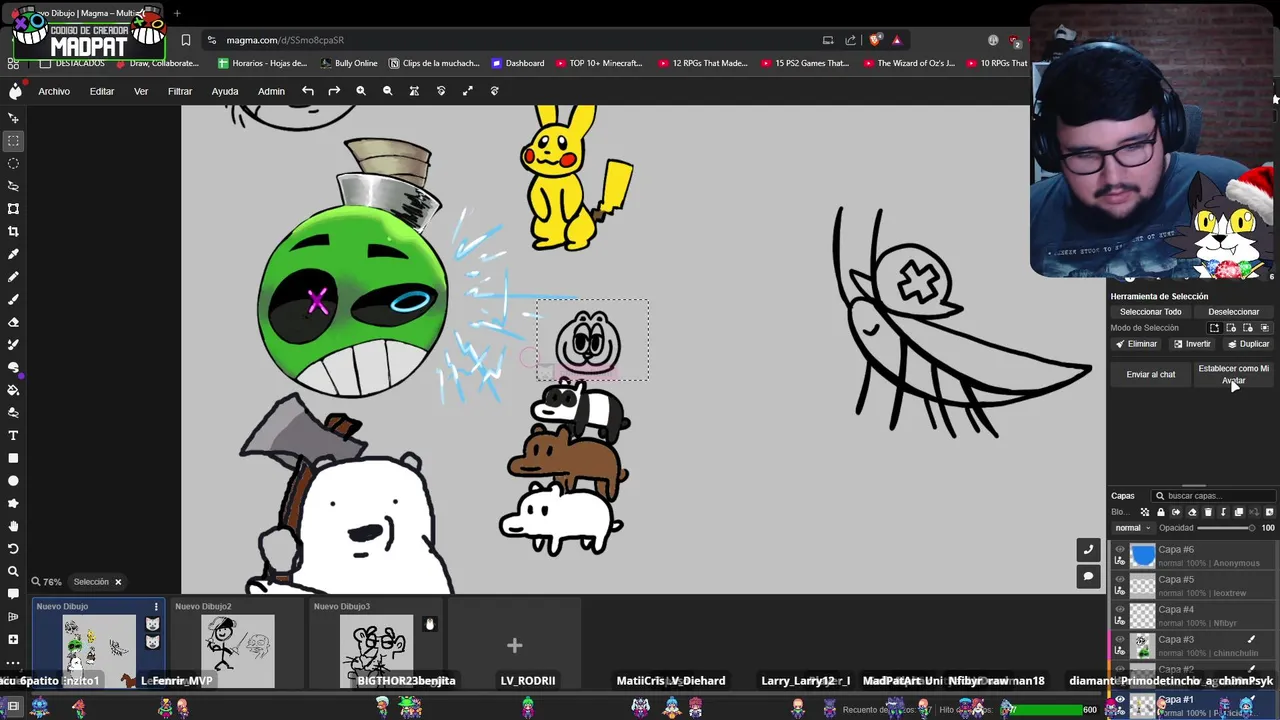Click the buscar capas search field

click(x=1215, y=496)
